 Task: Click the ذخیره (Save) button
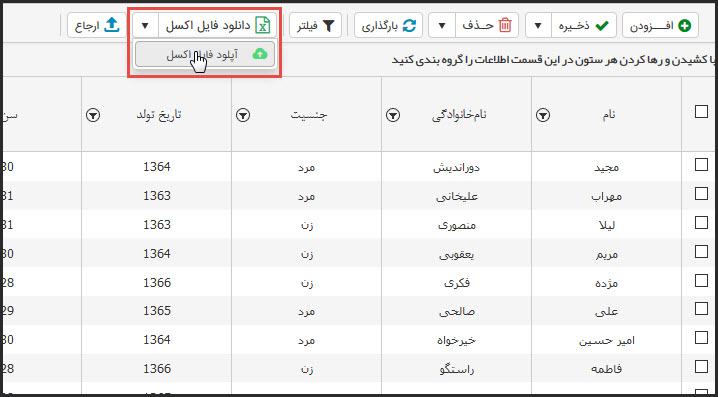pyautogui.click(x=584, y=26)
